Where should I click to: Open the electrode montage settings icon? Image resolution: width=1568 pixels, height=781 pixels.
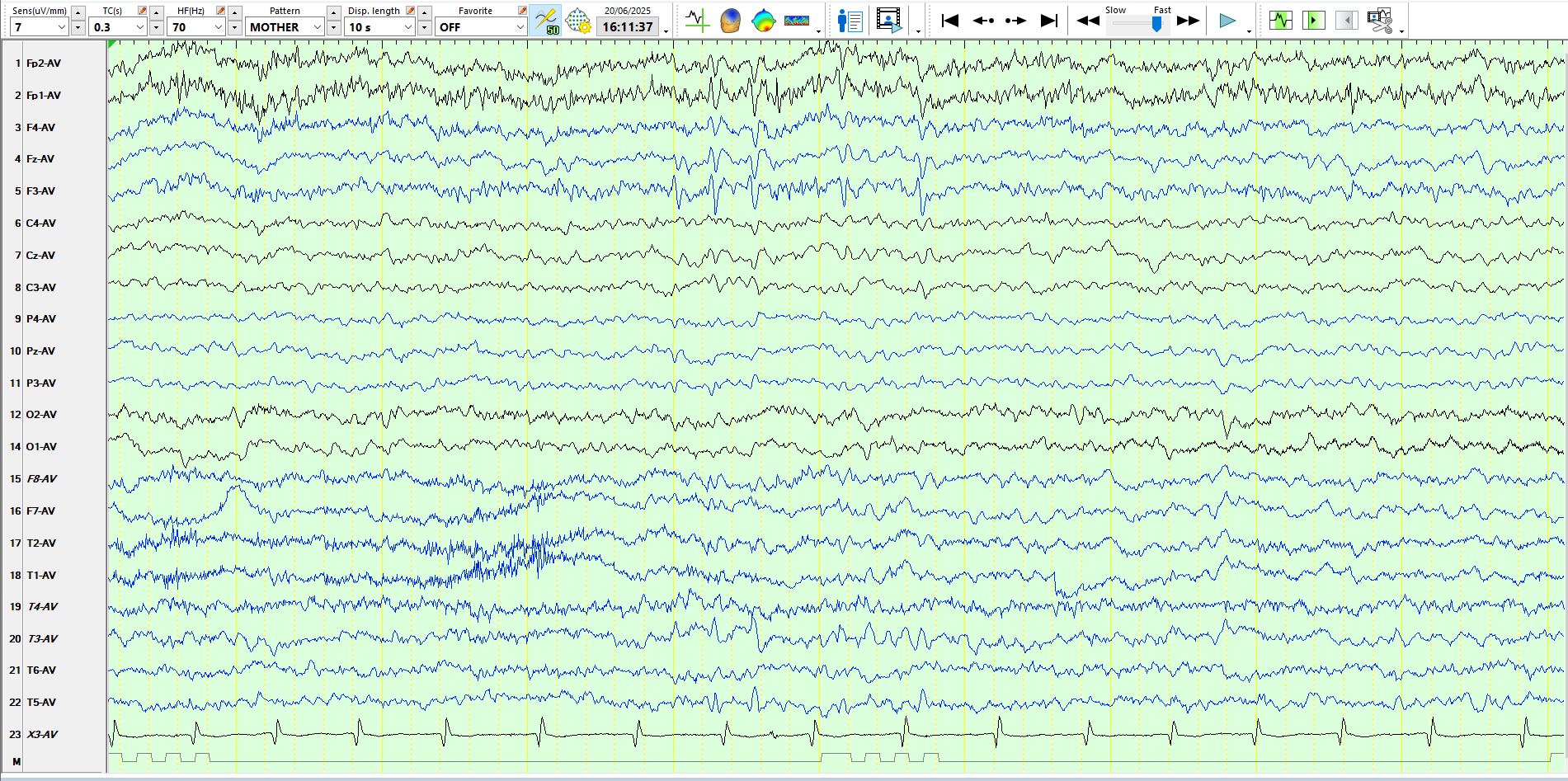pyautogui.click(x=578, y=20)
